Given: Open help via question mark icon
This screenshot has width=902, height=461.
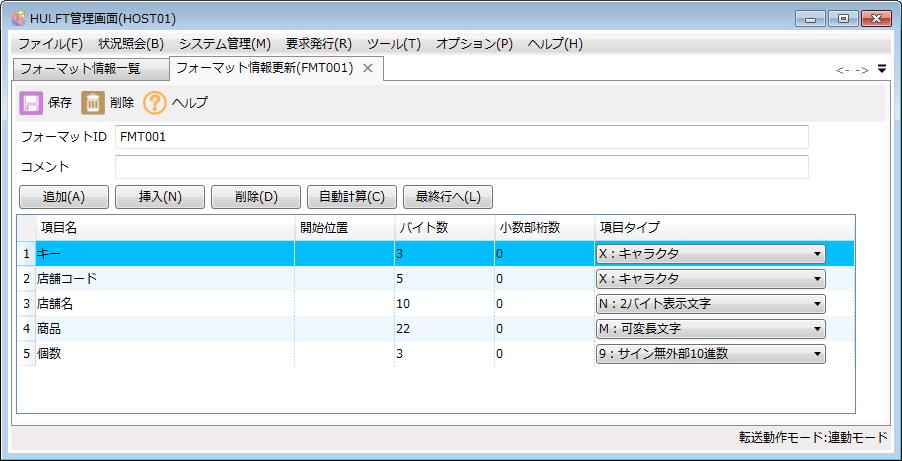Looking at the screenshot, I should click(x=154, y=103).
